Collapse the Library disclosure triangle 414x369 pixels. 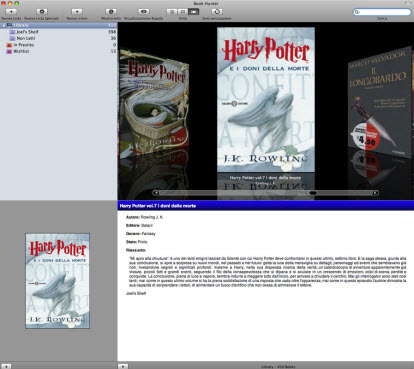pyautogui.click(x=4, y=25)
